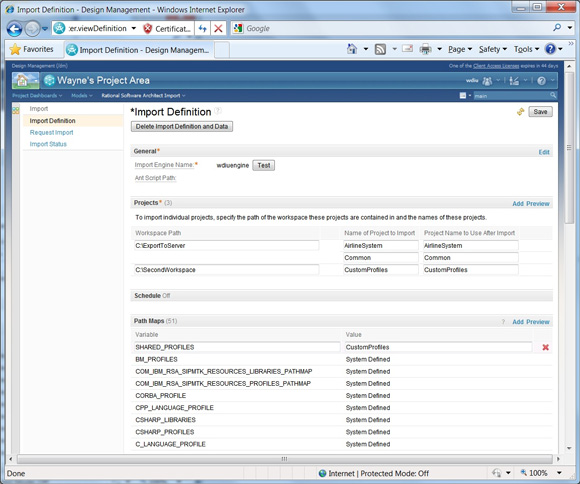Open a new blank tab
Screen dimensions: 580x484
point(222,50)
